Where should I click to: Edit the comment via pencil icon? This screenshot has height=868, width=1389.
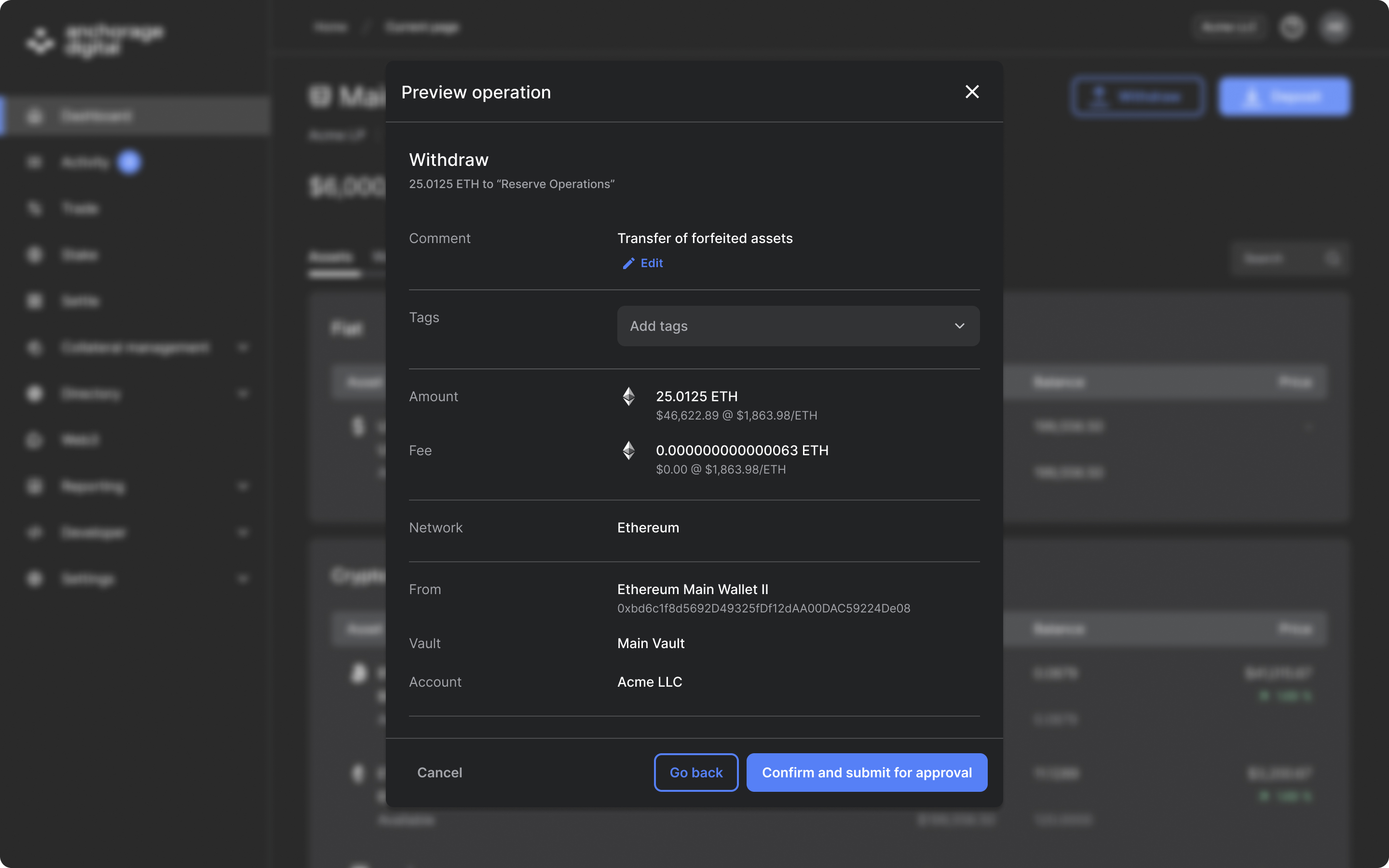[628, 263]
